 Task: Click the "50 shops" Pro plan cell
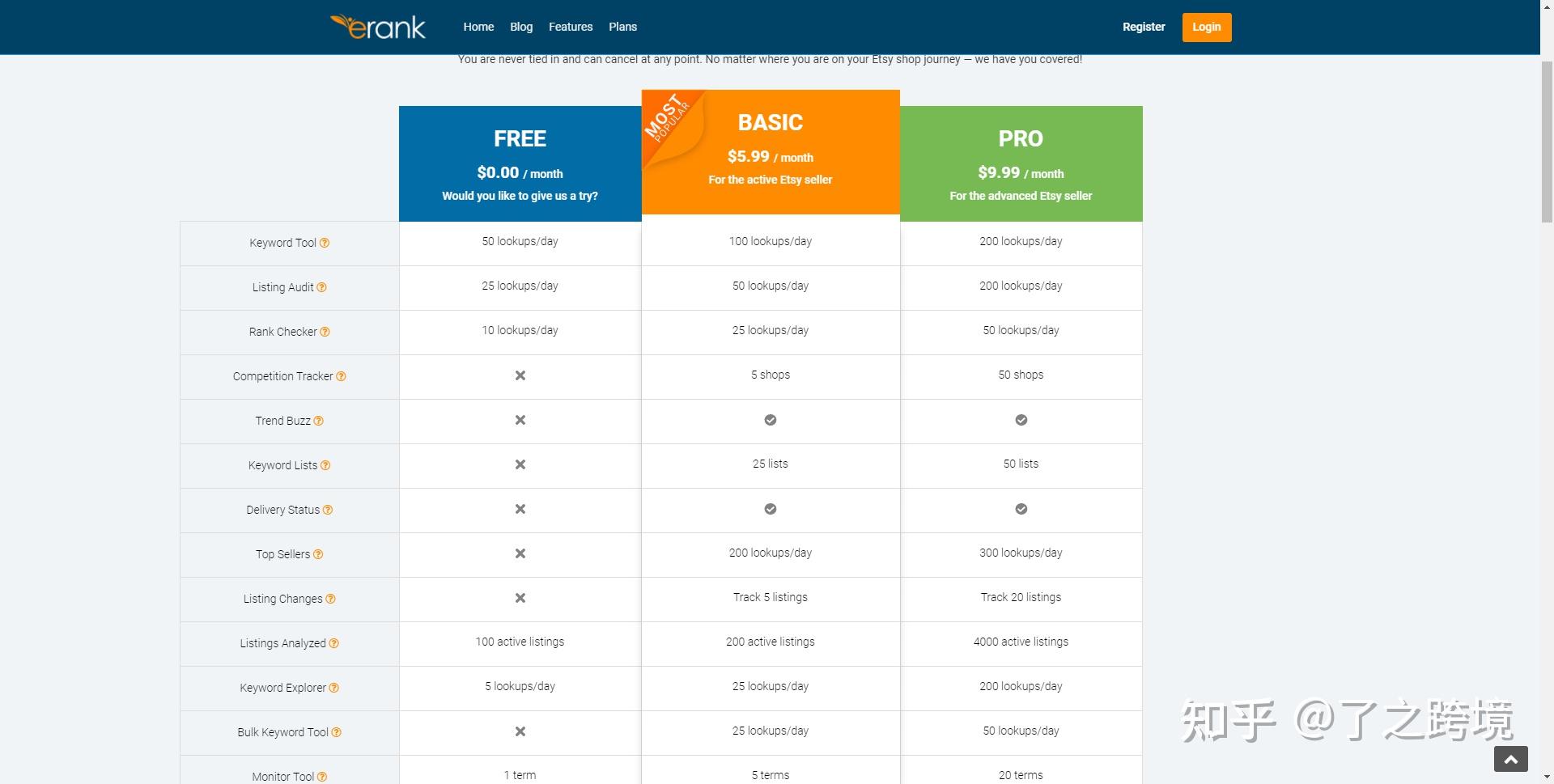coord(1021,375)
